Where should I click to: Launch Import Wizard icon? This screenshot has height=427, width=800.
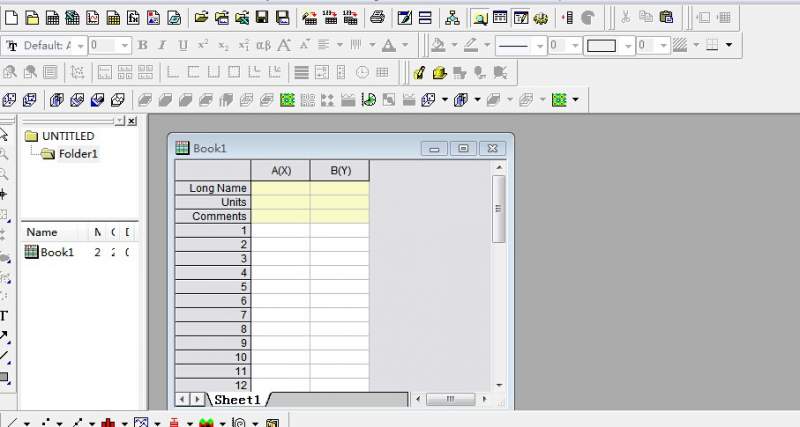[309, 18]
